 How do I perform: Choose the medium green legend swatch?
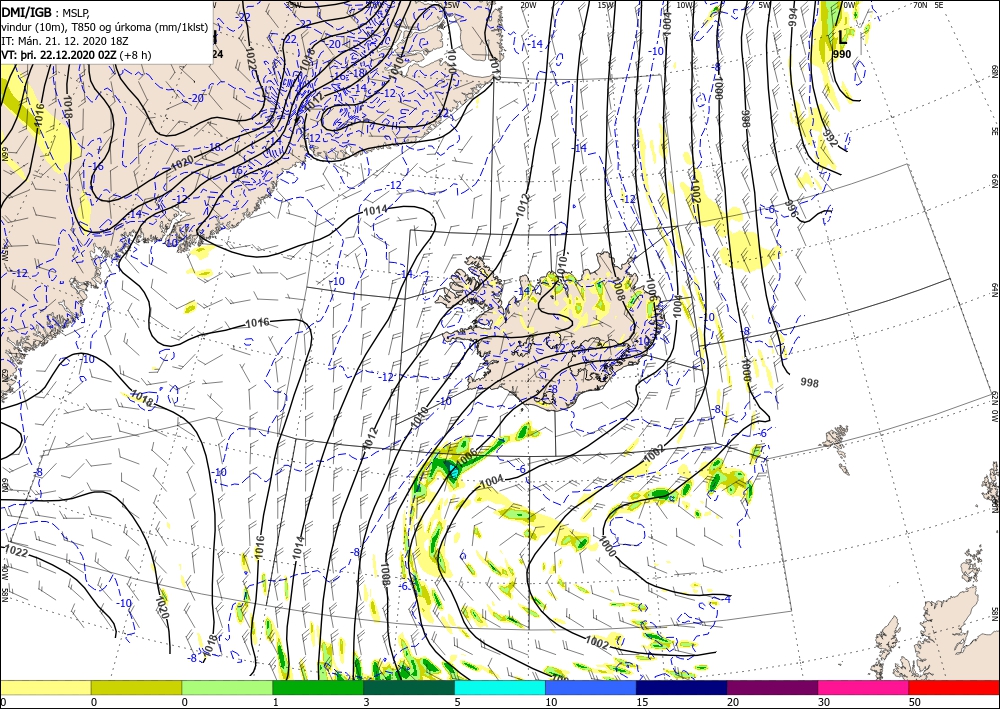click(318, 687)
